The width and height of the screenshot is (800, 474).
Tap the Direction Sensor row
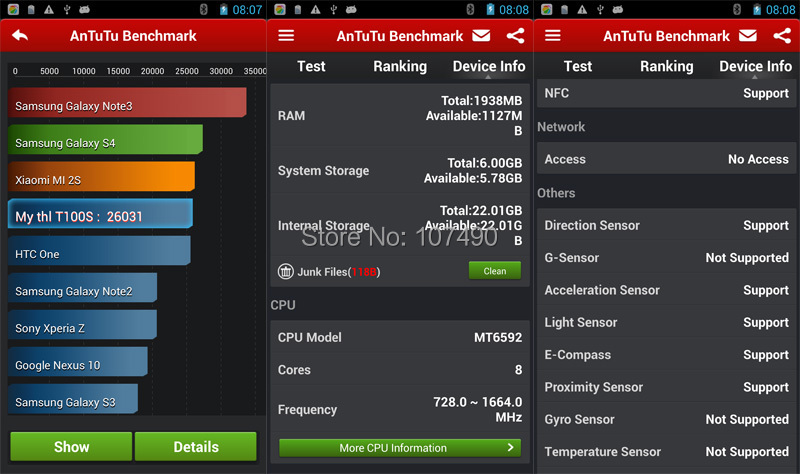click(666, 225)
